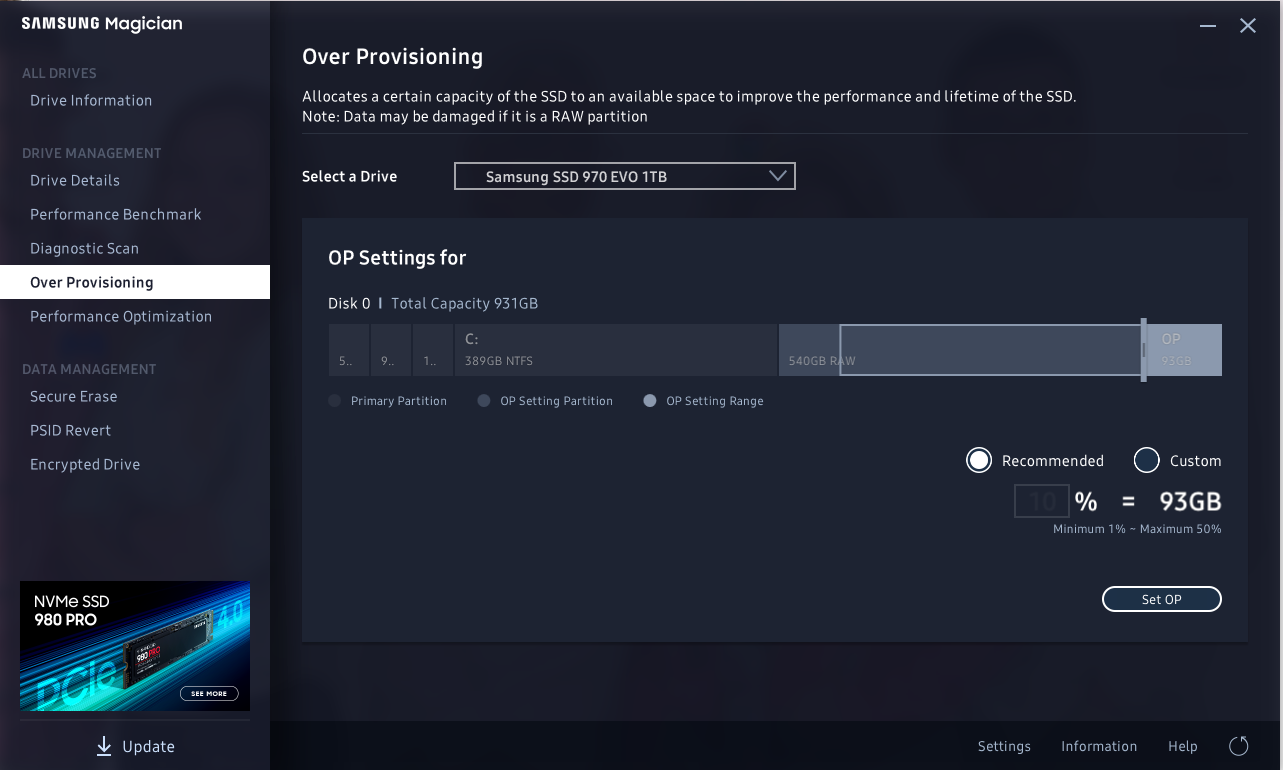Open Help from the bottom bar
This screenshot has height=770, width=1283.
point(1183,746)
